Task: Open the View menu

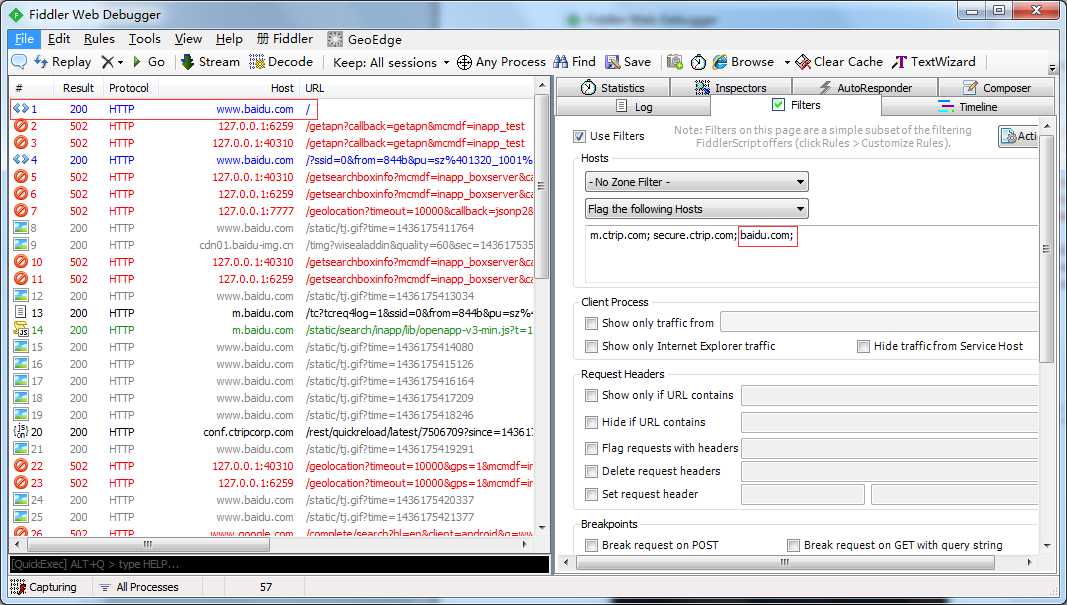Action: click(188, 39)
